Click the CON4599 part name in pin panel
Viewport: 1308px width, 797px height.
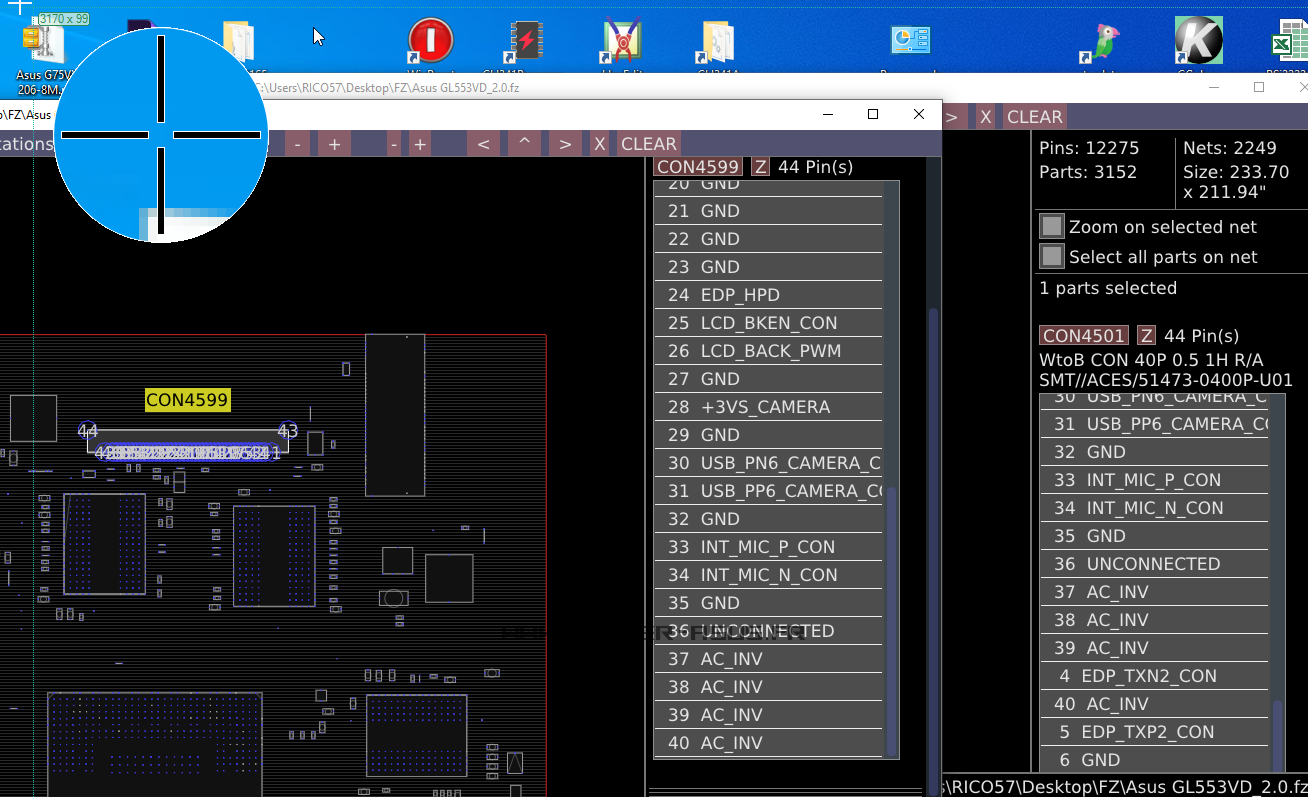pyautogui.click(x=698, y=167)
